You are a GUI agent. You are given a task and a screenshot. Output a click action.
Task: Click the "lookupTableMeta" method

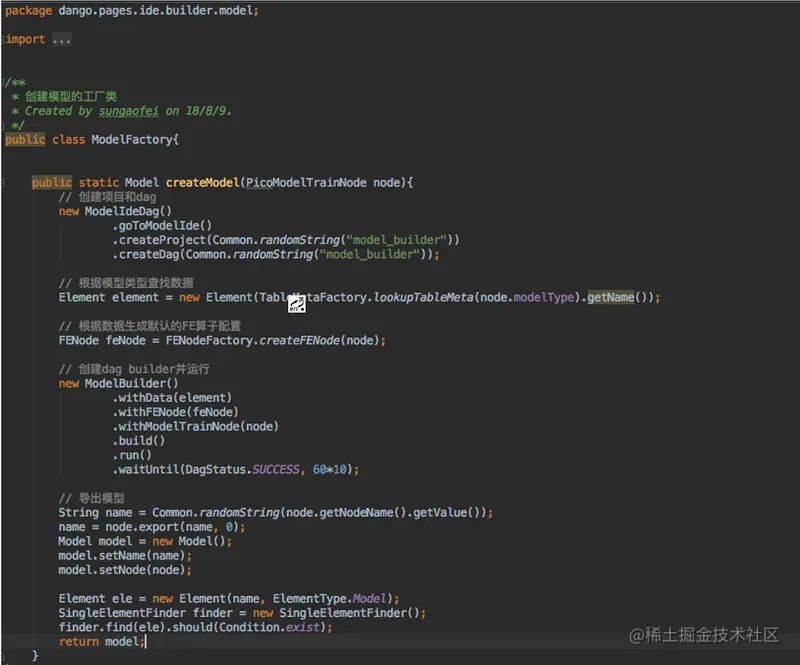coord(423,297)
